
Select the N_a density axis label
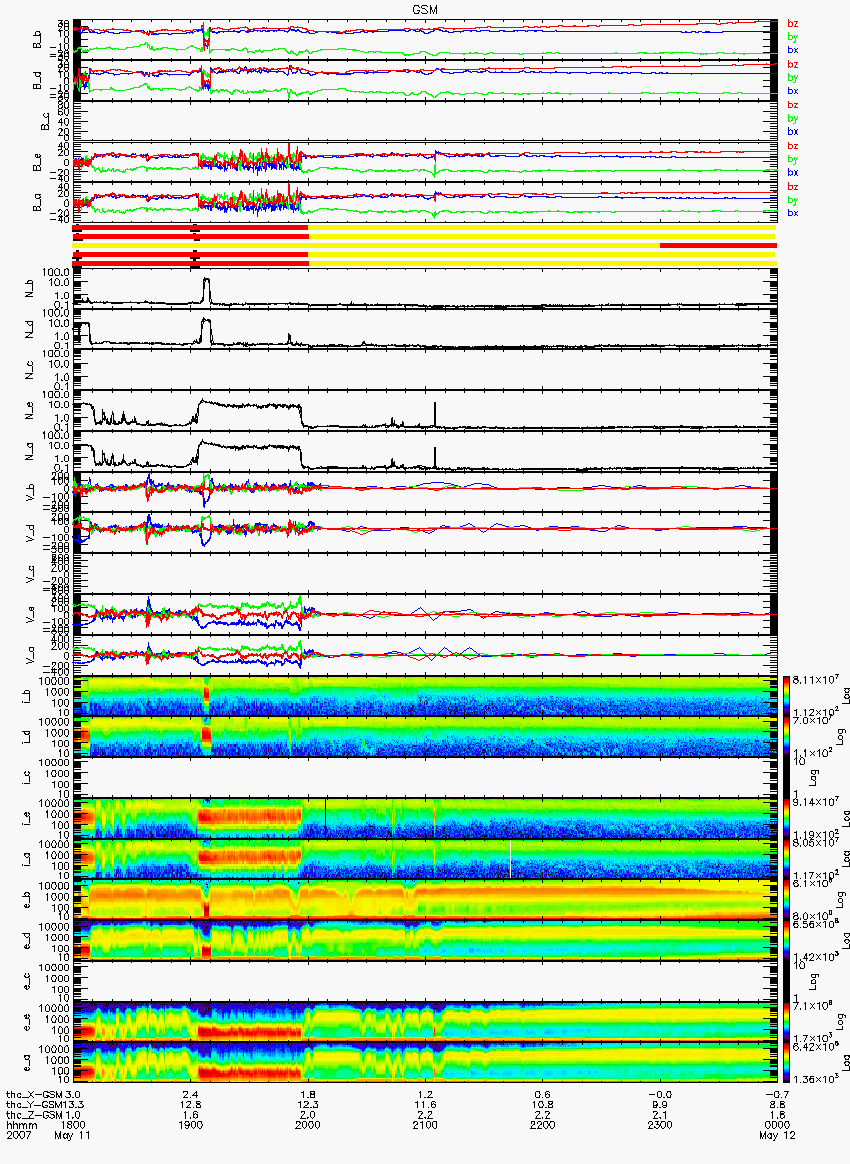pos(30,451)
